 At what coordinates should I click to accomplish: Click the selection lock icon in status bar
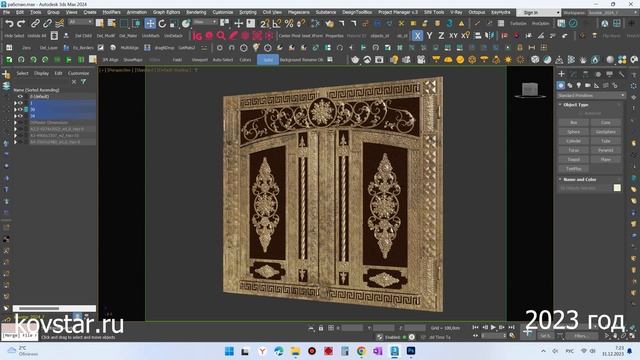pos(321,328)
